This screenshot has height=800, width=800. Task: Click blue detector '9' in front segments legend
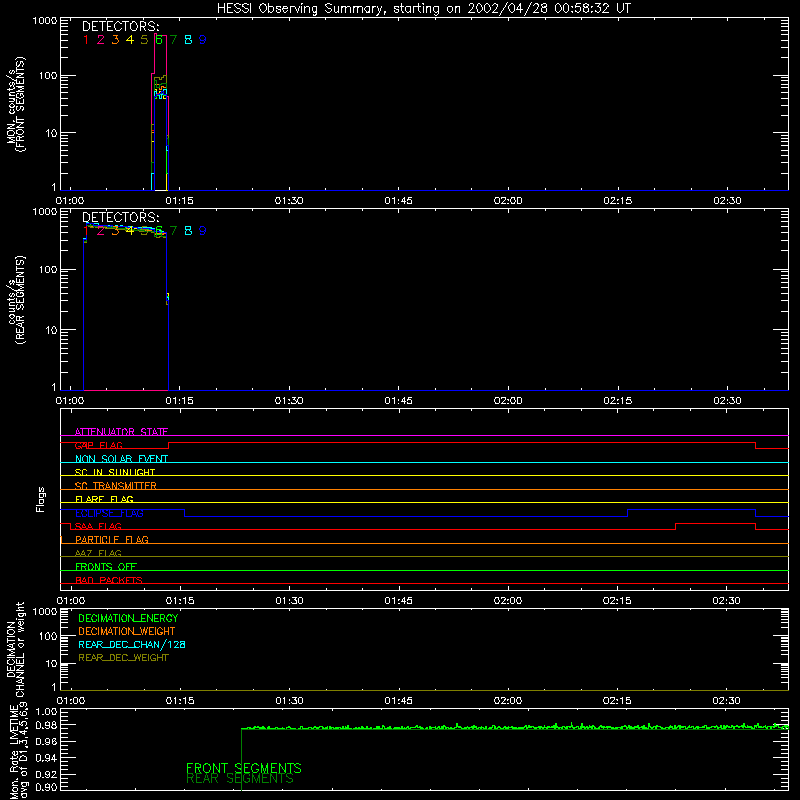(203, 40)
